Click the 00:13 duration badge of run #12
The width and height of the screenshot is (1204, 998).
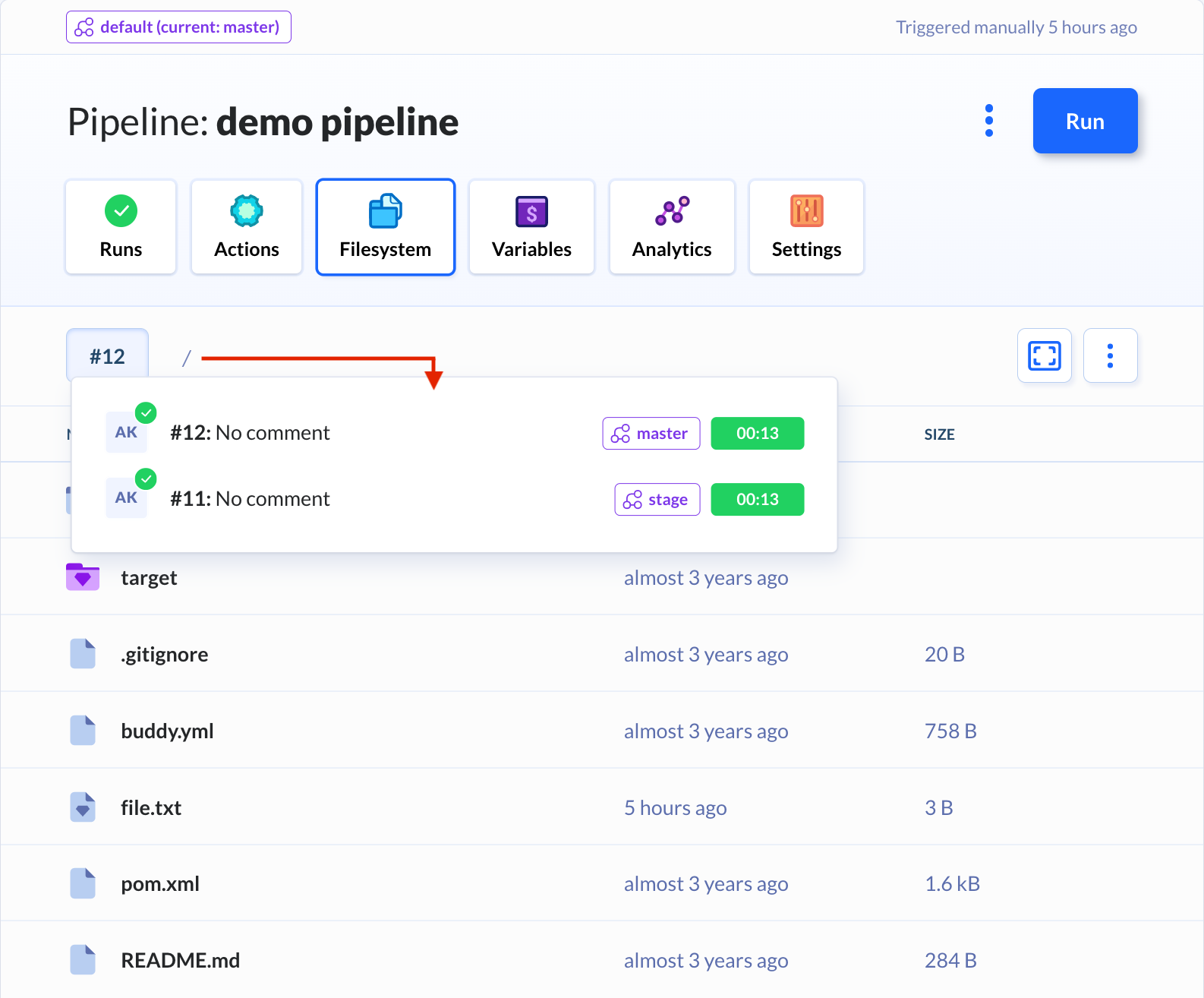[x=758, y=433]
